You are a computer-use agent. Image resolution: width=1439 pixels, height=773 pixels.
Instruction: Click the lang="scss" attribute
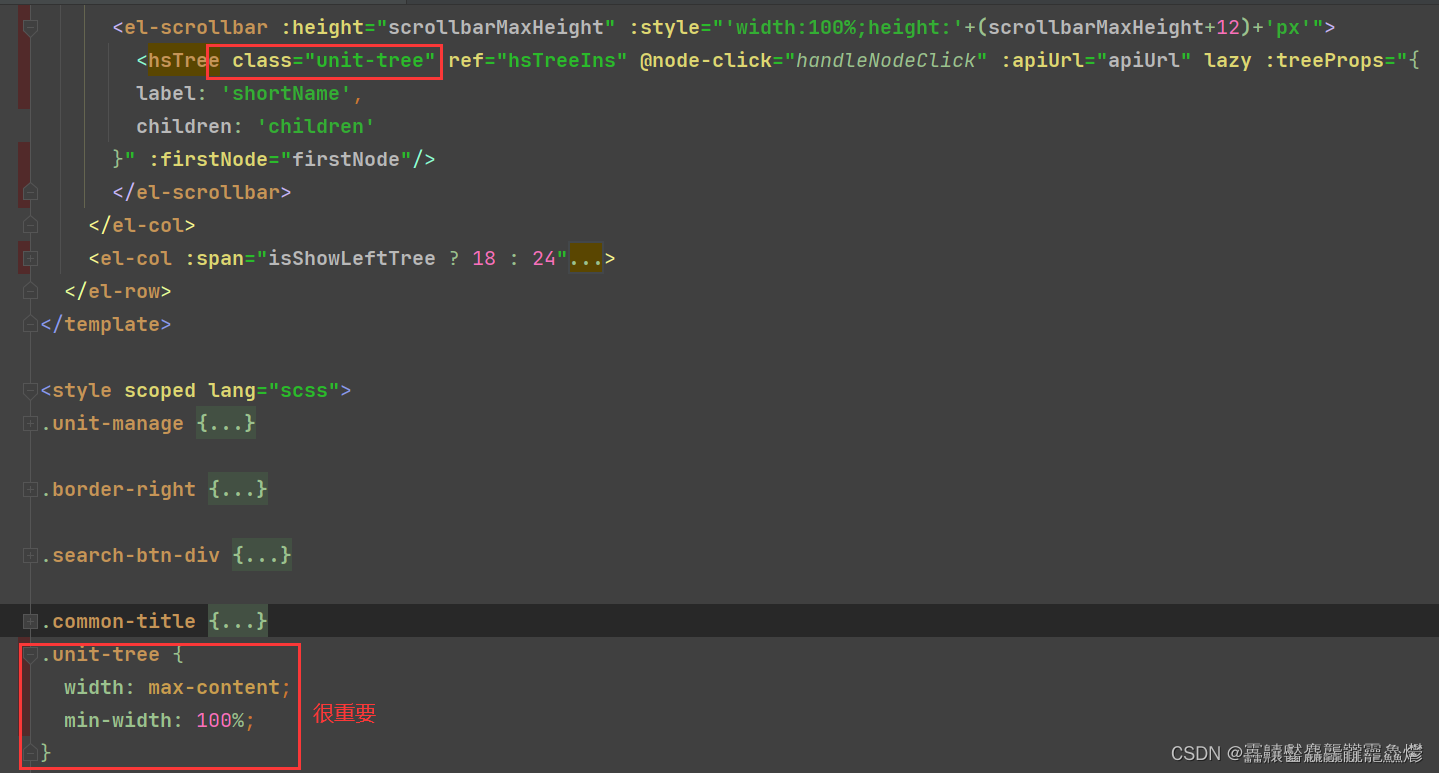274,390
